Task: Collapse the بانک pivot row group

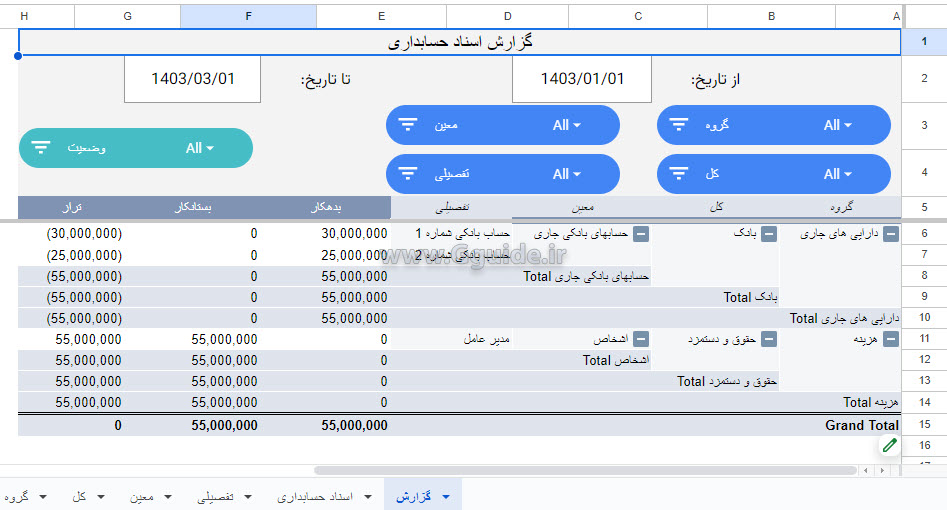Action: [769, 234]
